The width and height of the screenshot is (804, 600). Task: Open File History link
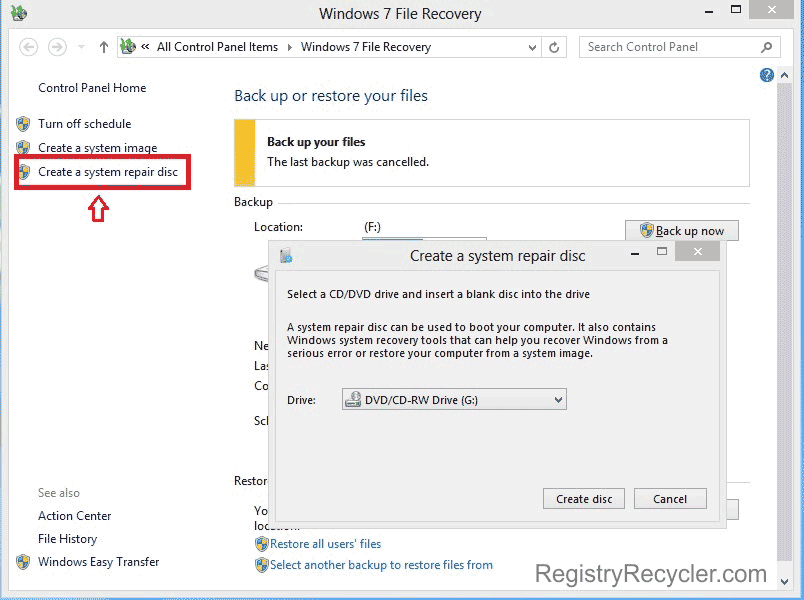(67, 539)
